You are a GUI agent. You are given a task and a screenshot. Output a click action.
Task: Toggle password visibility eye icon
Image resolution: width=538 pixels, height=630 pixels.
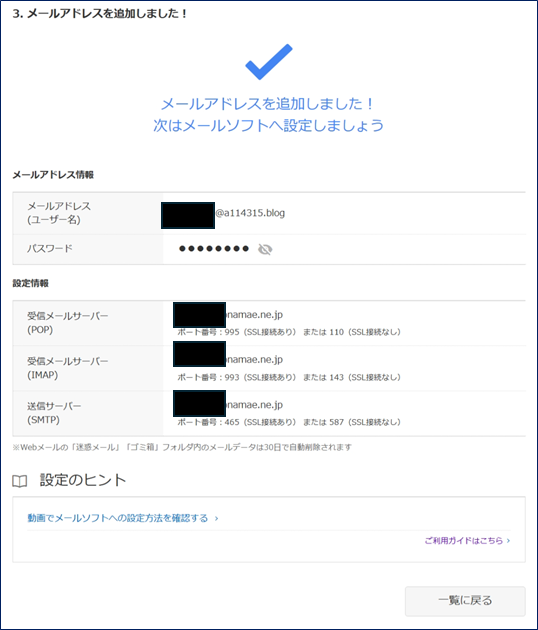pos(265,250)
